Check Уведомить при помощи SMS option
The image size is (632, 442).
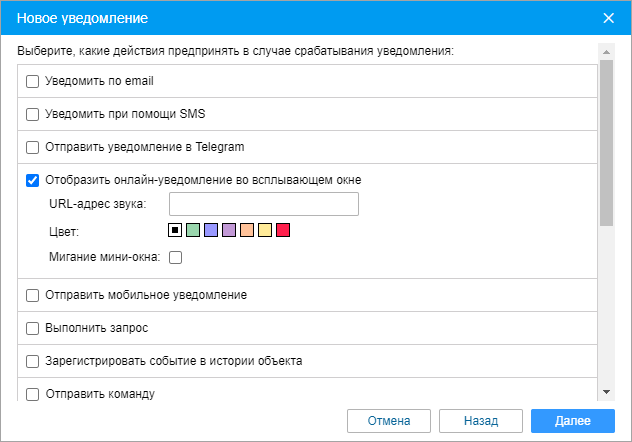32,114
